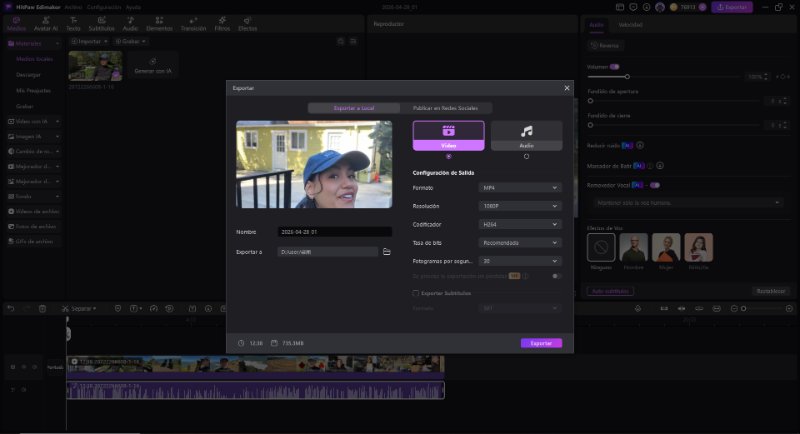
Task: Open the Tasa de bits dropdown
Action: pyautogui.click(x=520, y=243)
